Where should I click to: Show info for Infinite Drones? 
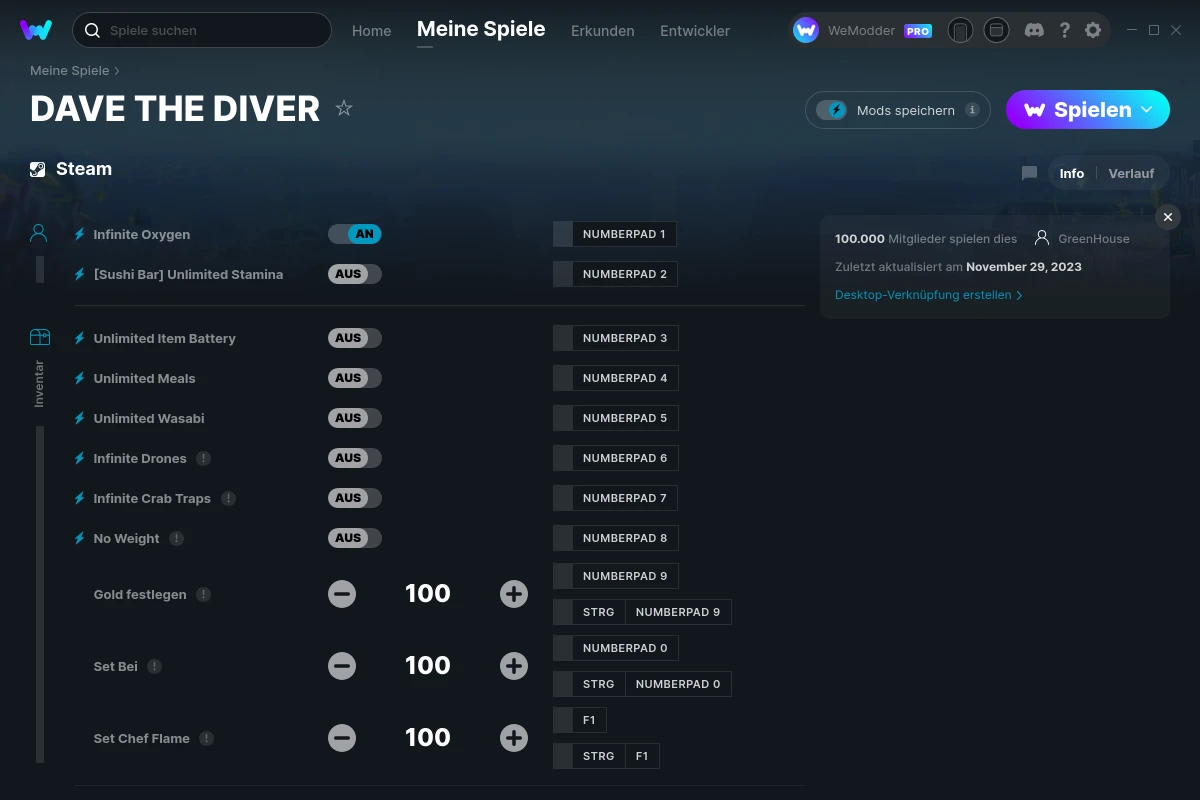click(204, 458)
